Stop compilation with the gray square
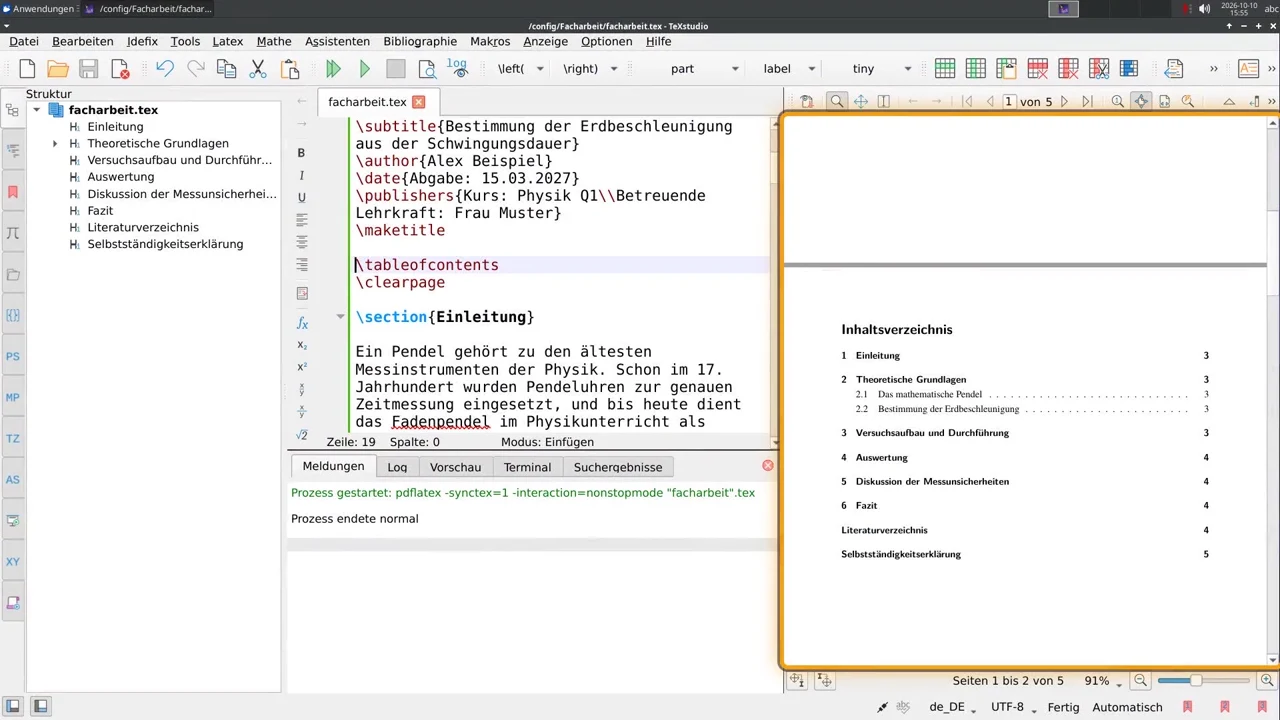This screenshot has height=720, width=1280. pos(396,69)
